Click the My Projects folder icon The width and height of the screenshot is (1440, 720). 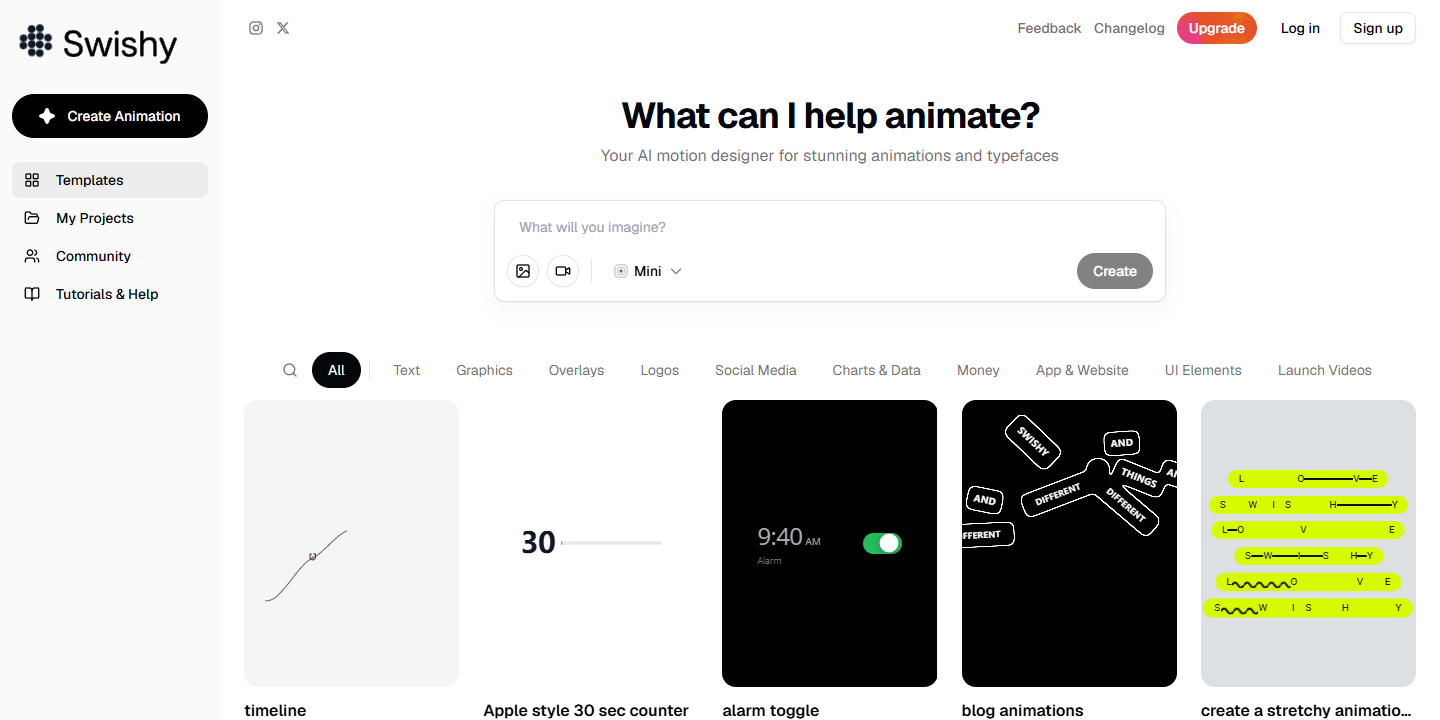coord(32,218)
